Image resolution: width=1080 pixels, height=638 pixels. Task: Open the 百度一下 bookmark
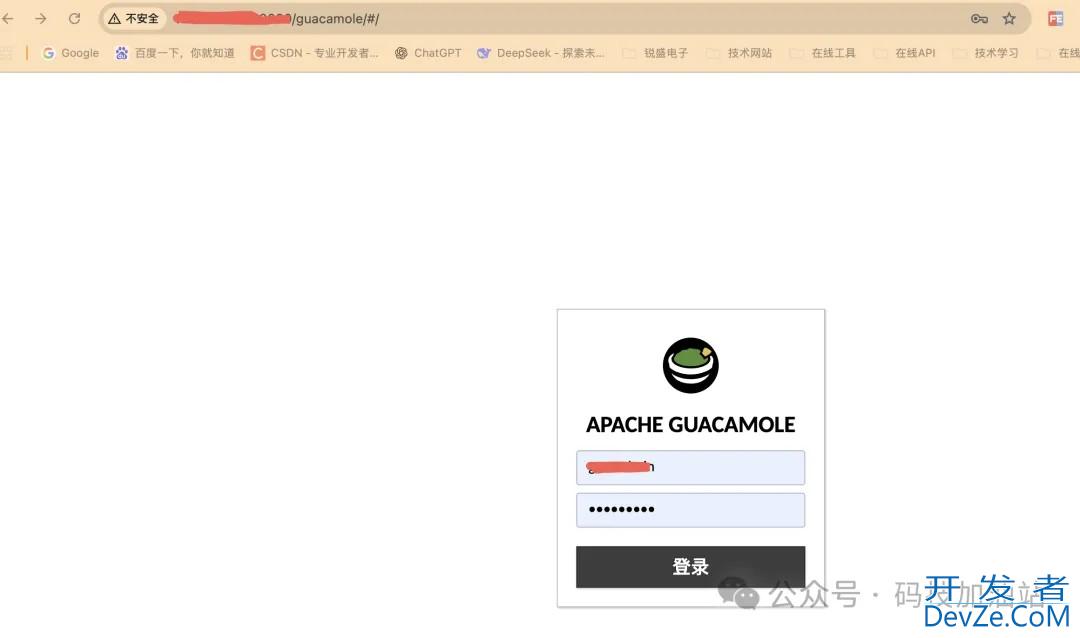click(x=175, y=53)
